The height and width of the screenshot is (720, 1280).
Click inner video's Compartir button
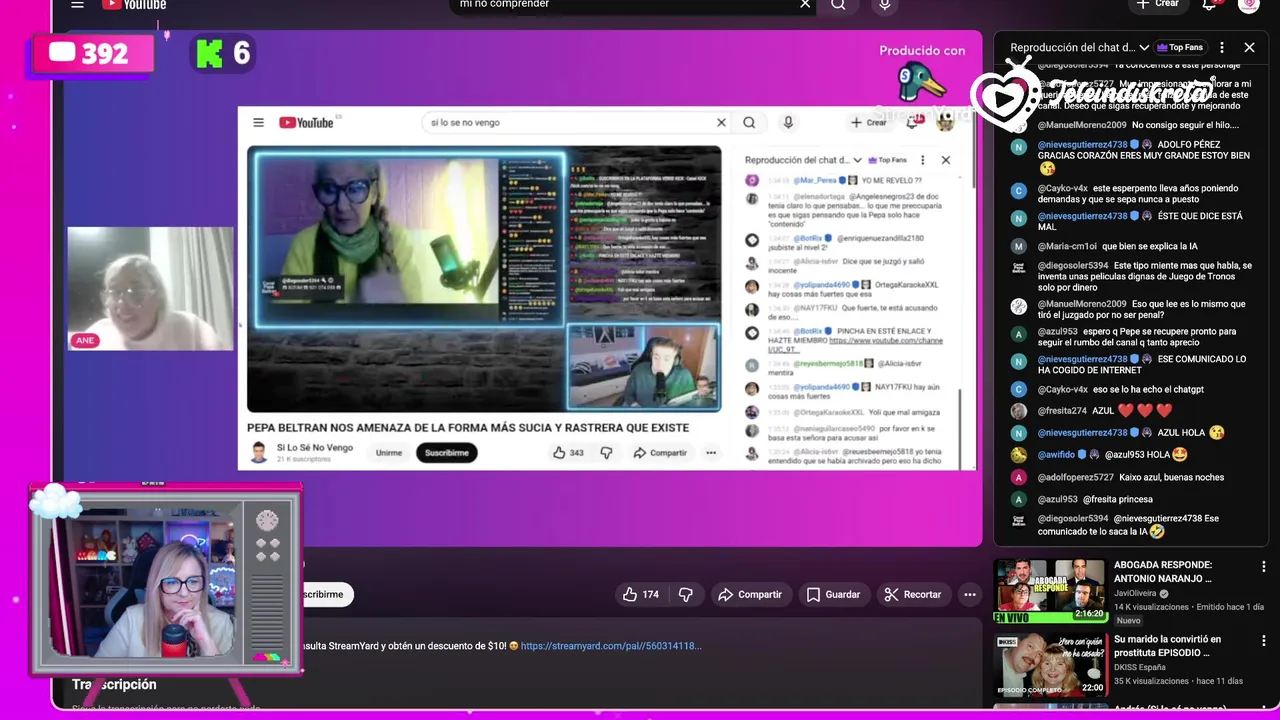pyautogui.click(x=660, y=452)
